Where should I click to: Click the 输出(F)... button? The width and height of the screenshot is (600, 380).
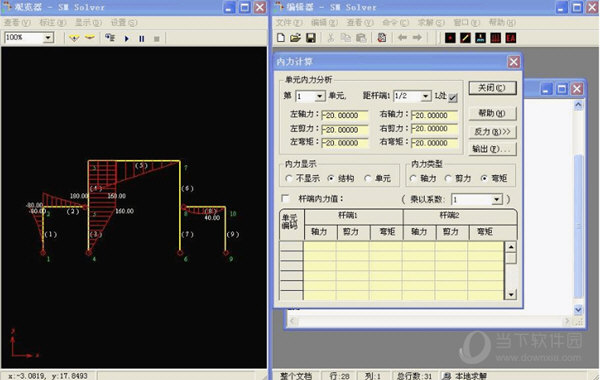tap(492, 149)
